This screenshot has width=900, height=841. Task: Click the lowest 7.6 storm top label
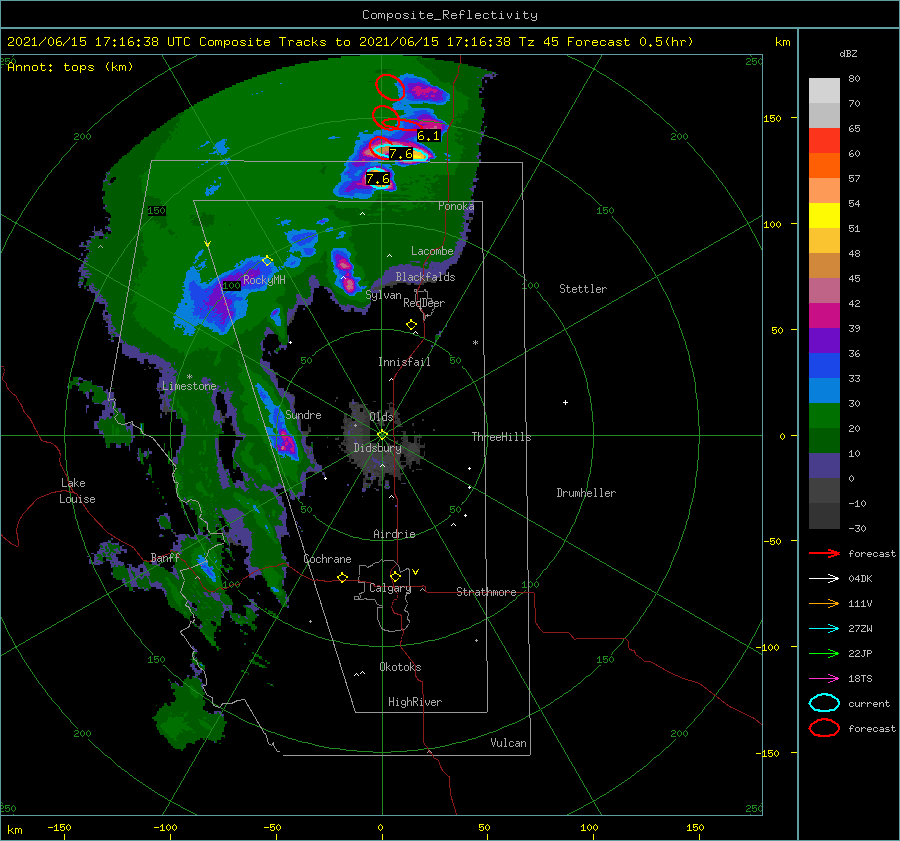tap(378, 179)
